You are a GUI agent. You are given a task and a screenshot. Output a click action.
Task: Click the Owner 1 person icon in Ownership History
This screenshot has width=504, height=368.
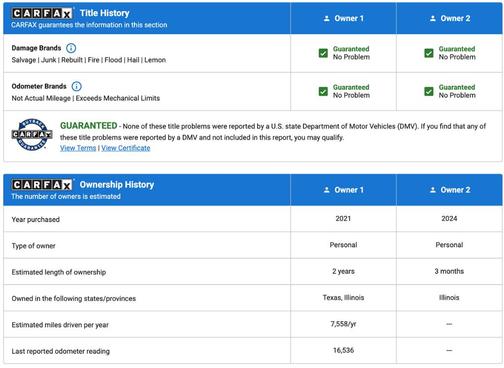click(327, 190)
